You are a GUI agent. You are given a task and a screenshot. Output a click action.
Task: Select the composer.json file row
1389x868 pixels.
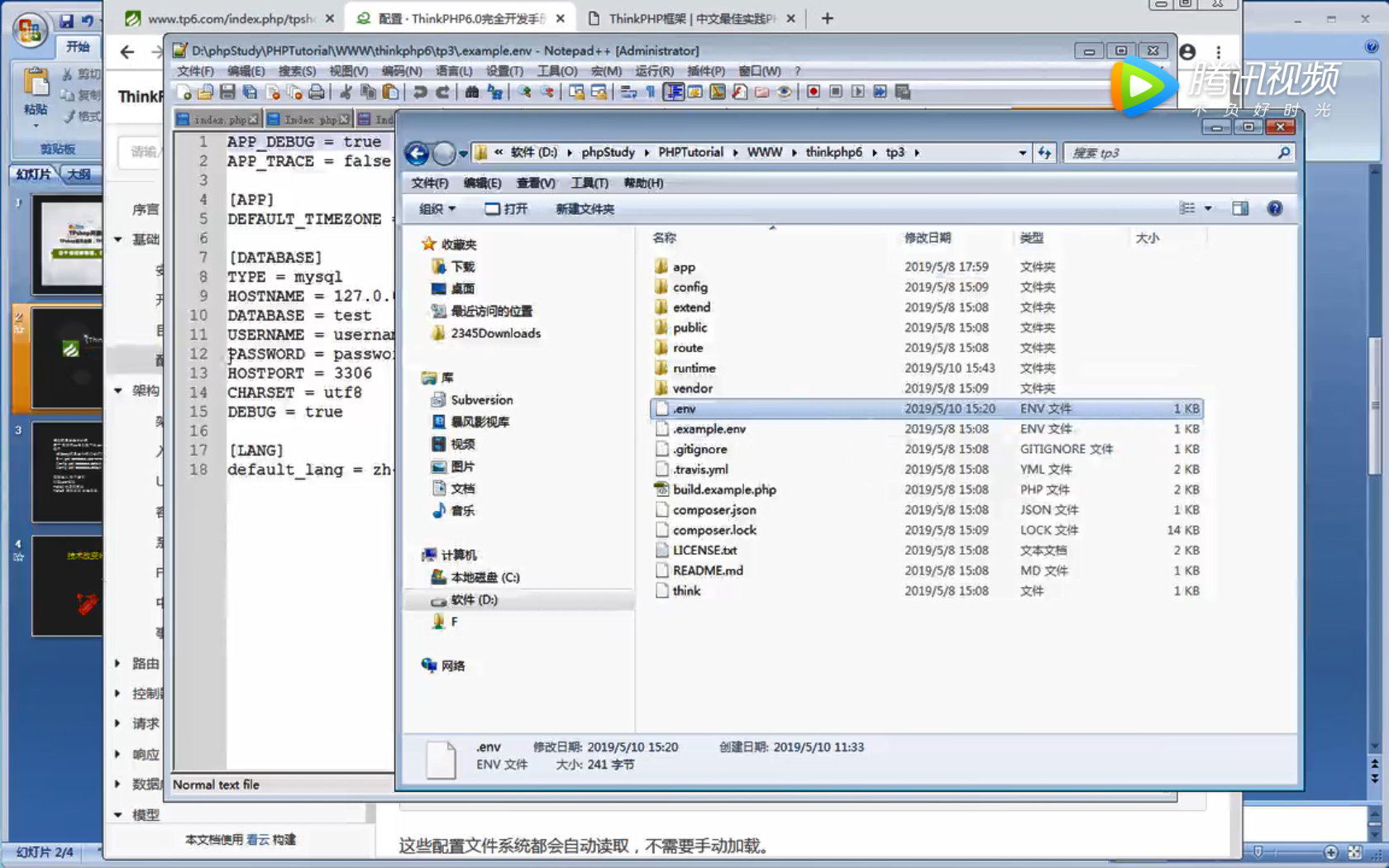point(926,510)
